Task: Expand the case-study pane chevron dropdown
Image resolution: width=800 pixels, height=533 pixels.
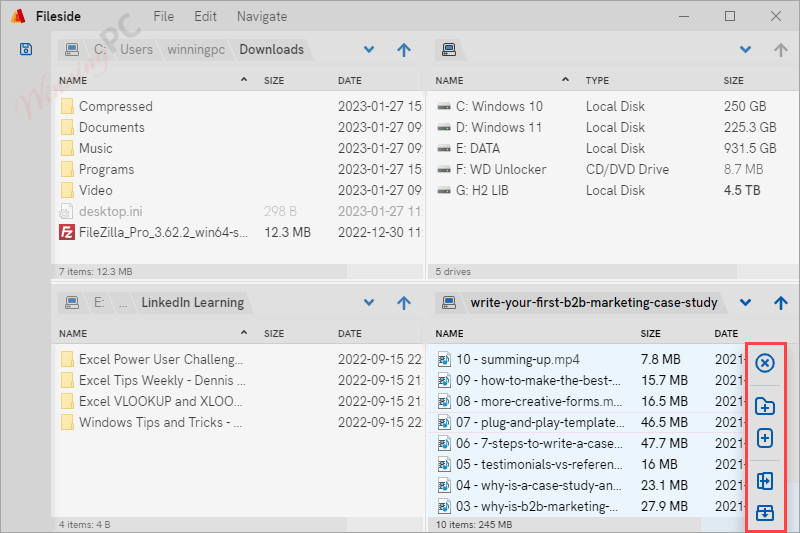Action: click(745, 302)
